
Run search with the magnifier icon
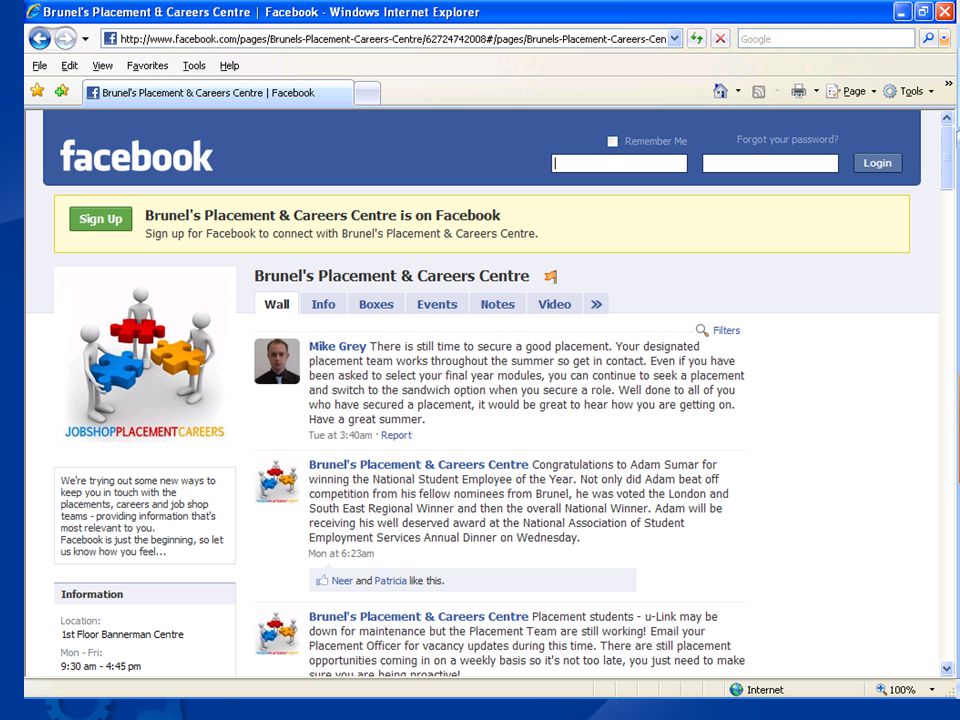(x=928, y=39)
